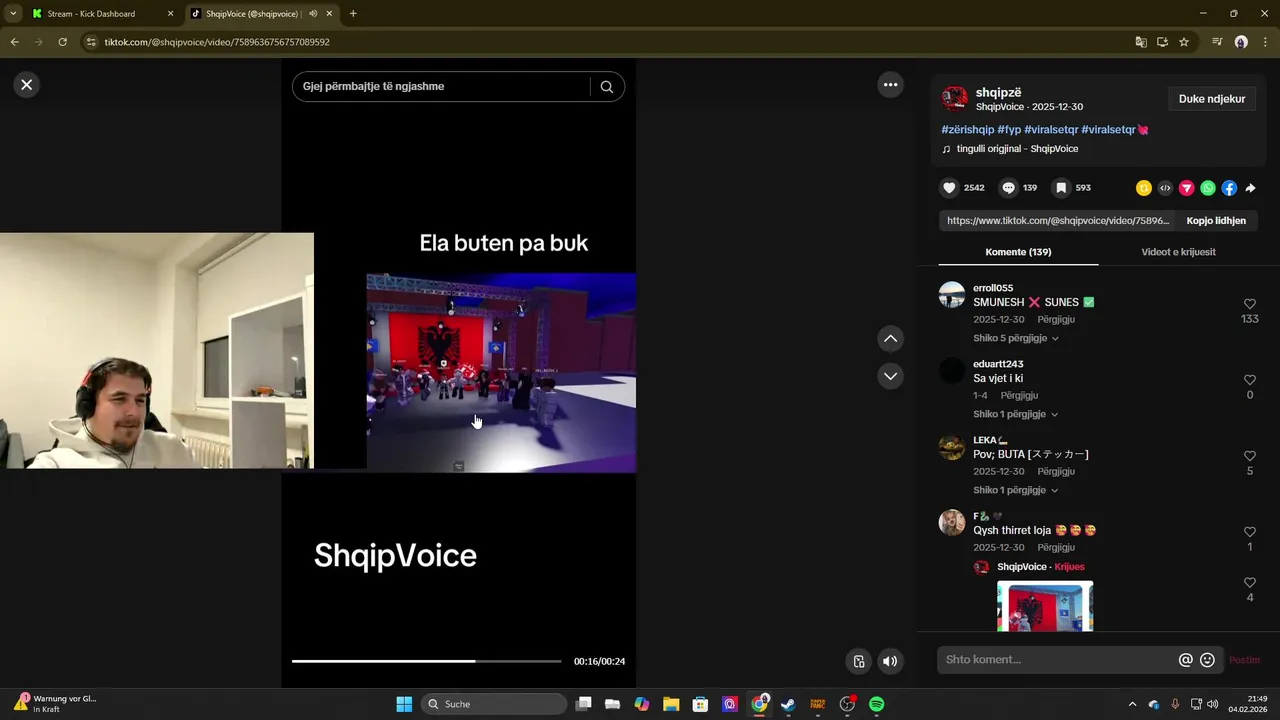This screenshot has height=720, width=1280.
Task: Reply to eduartt243's comment via Përgjigju
Action: 1019,396
